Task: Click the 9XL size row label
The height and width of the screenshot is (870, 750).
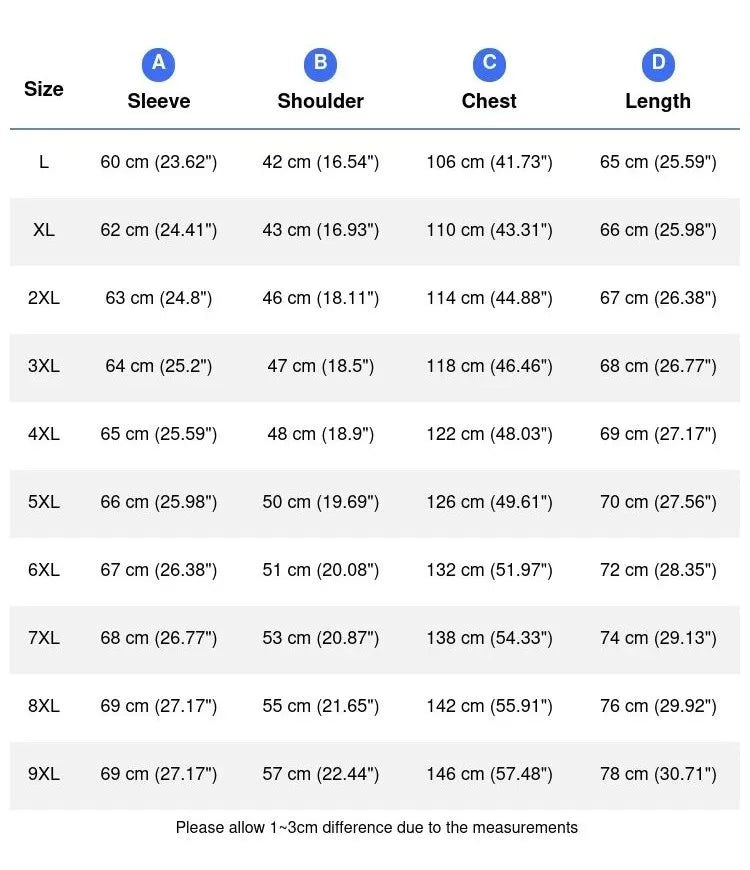Action: click(x=44, y=773)
